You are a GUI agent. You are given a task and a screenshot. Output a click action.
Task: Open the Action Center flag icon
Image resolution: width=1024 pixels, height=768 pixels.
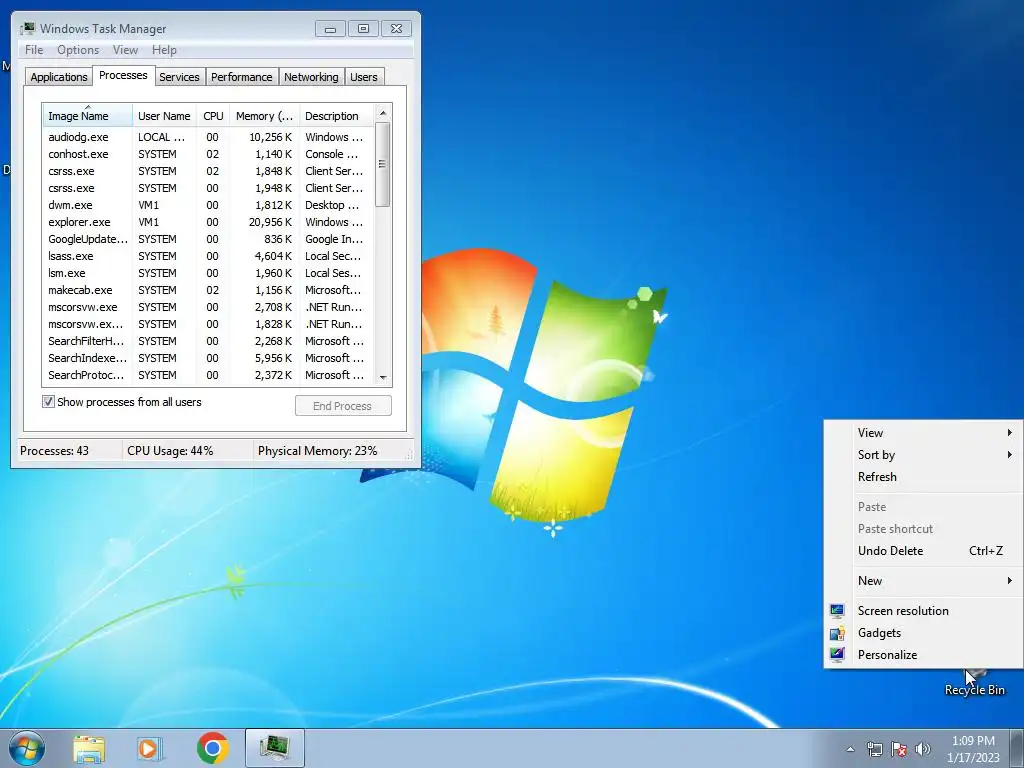click(899, 749)
